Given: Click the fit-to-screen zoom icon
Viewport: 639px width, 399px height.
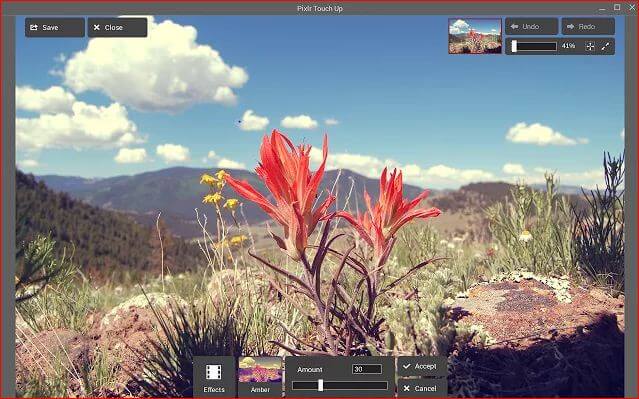Looking at the screenshot, I should pos(590,46).
